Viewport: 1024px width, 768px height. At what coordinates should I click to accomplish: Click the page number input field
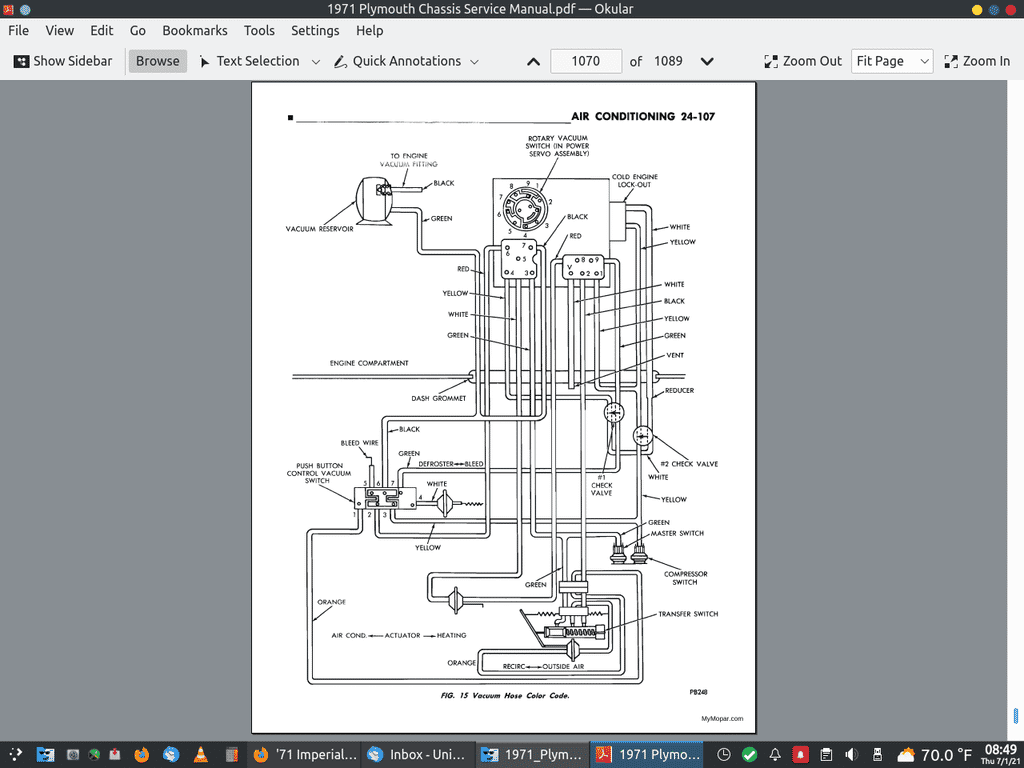pyautogui.click(x=585, y=61)
